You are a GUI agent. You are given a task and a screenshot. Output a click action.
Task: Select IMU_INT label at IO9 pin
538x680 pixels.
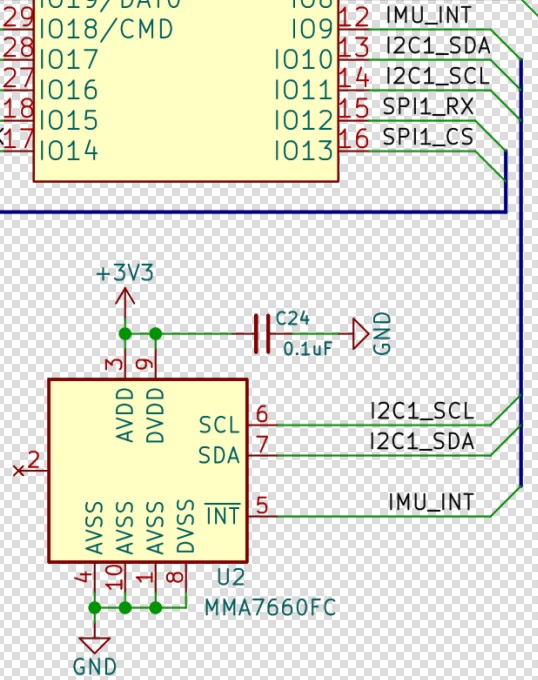(428, 15)
